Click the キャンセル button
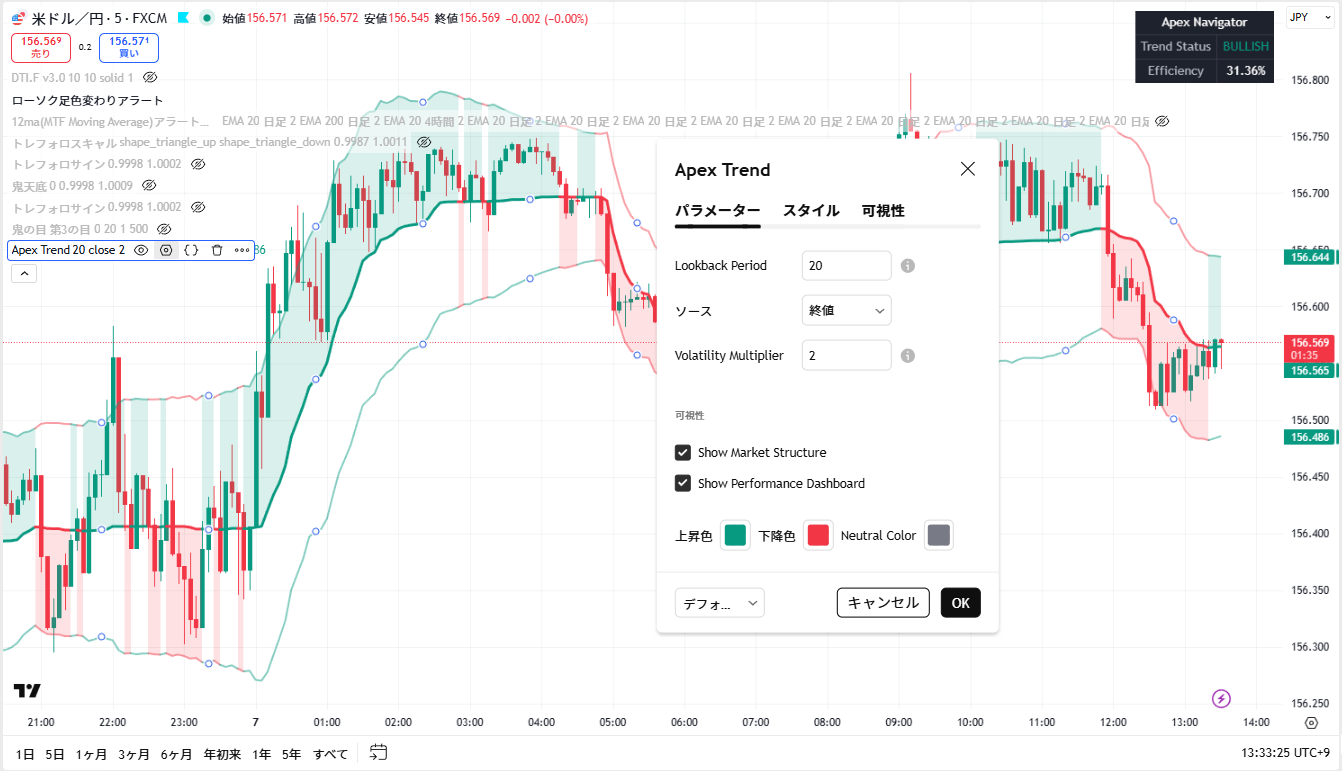The height and width of the screenshot is (771, 1342). point(883,603)
